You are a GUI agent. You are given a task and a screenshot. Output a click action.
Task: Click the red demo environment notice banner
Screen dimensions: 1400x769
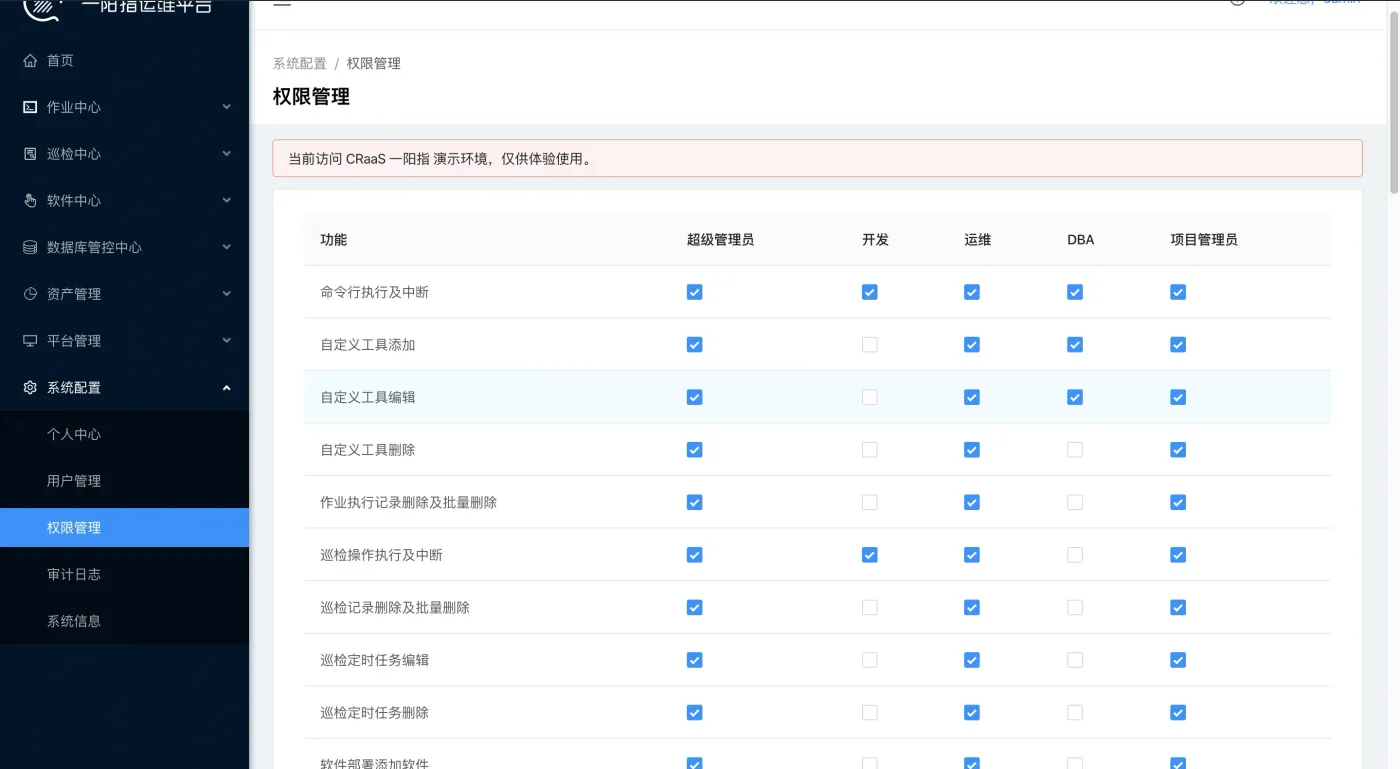click(x=817, y=158)
